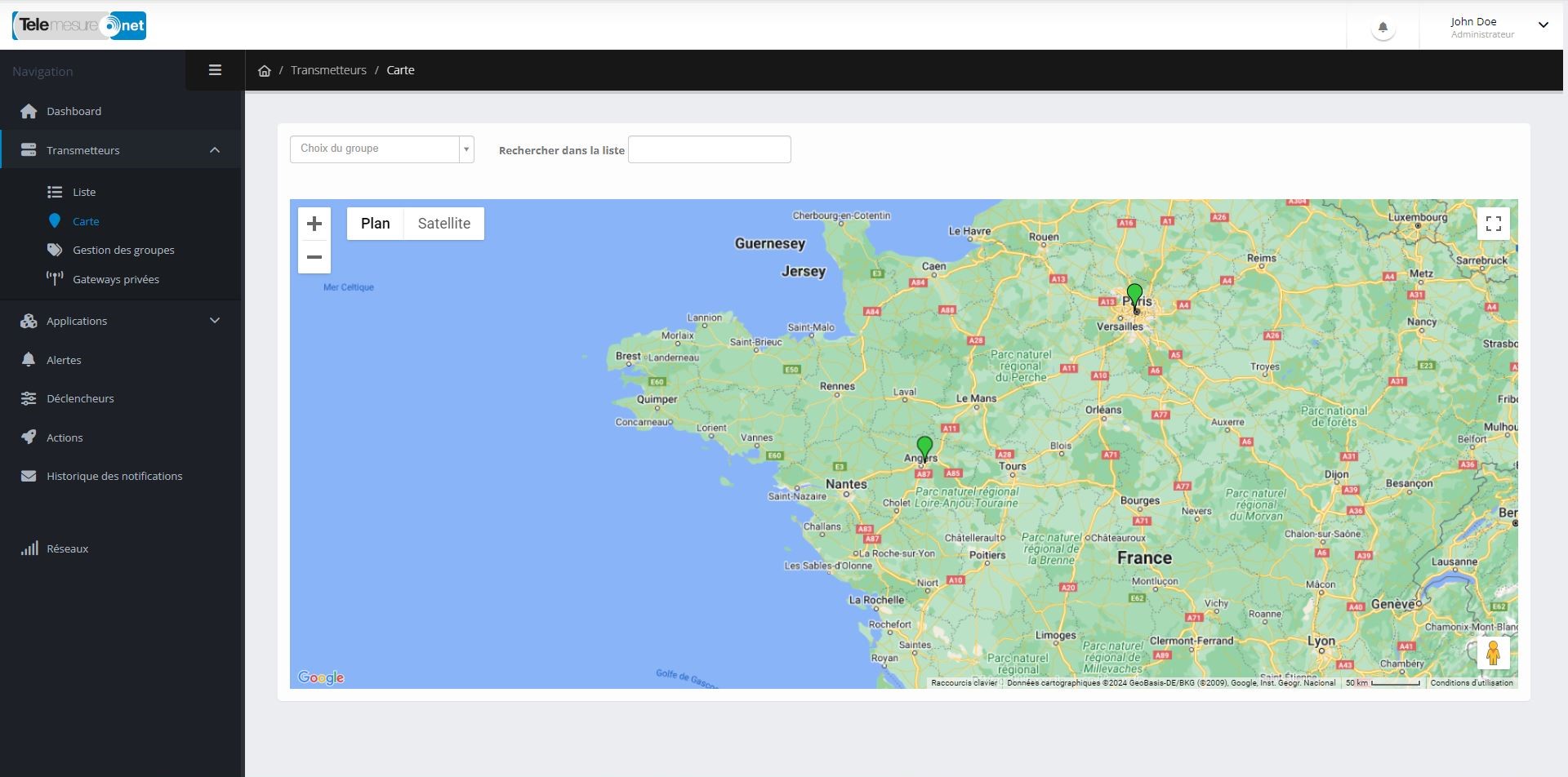The image size is (1568, 777).
Task: Open Conditions d'utilisation link
Action: pyautogui.click(x=1472, y=683)
